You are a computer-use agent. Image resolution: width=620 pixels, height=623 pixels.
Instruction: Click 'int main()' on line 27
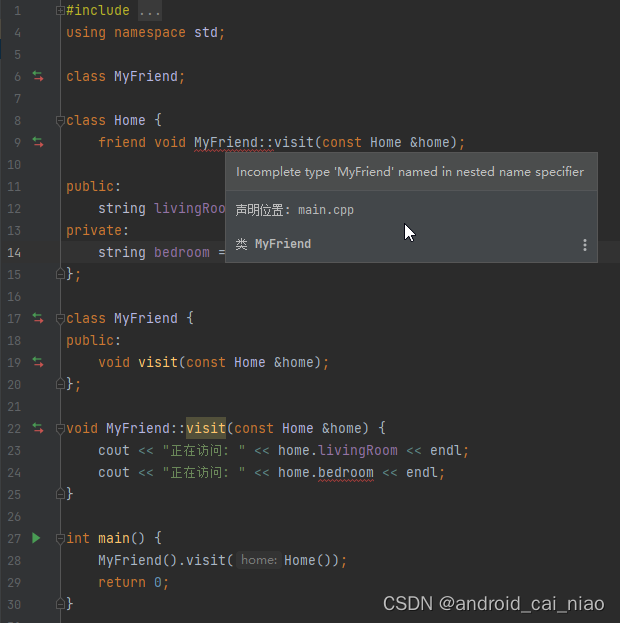pos(105,538)
